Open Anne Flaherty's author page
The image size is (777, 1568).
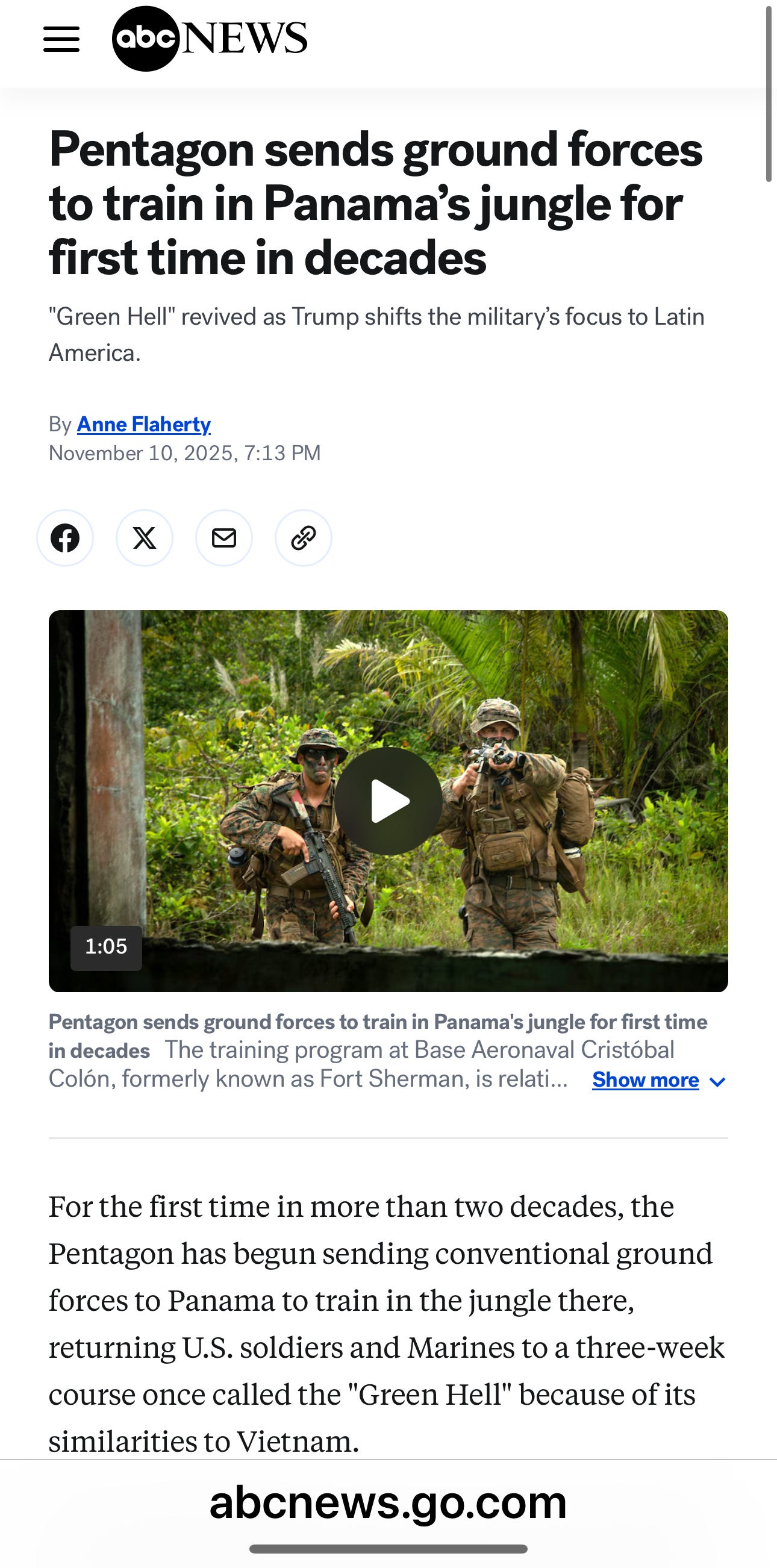144,424
